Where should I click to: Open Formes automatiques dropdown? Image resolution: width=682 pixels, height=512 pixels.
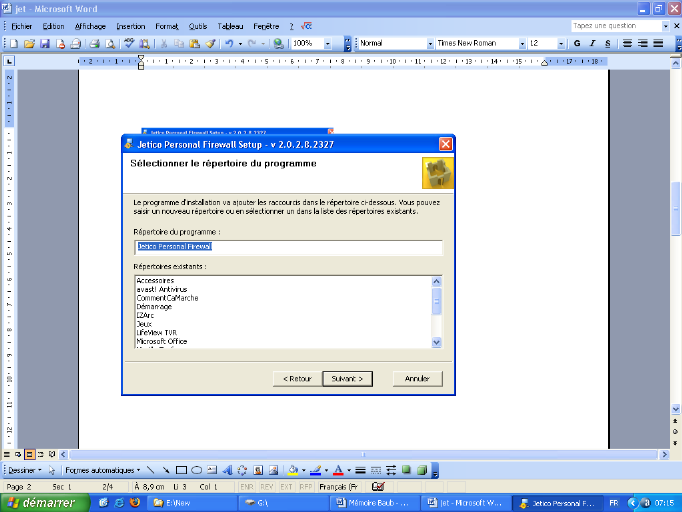click(103, 470)
